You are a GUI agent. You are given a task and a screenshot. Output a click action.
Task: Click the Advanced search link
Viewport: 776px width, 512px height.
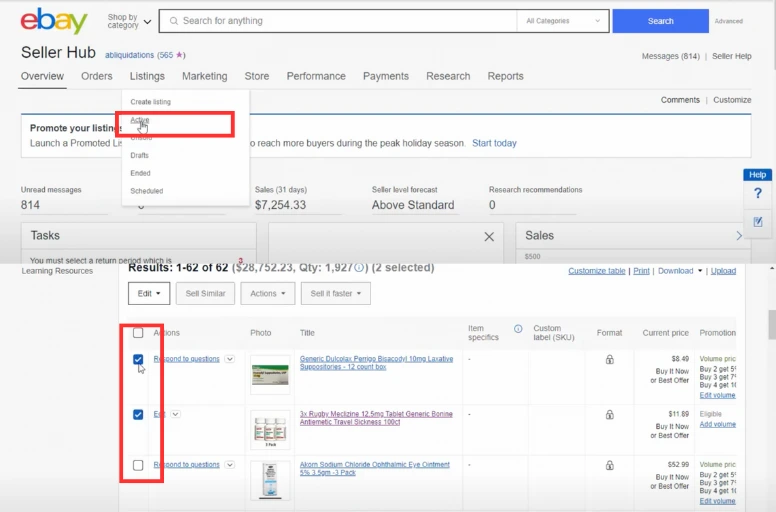click(x=728, y=21)
